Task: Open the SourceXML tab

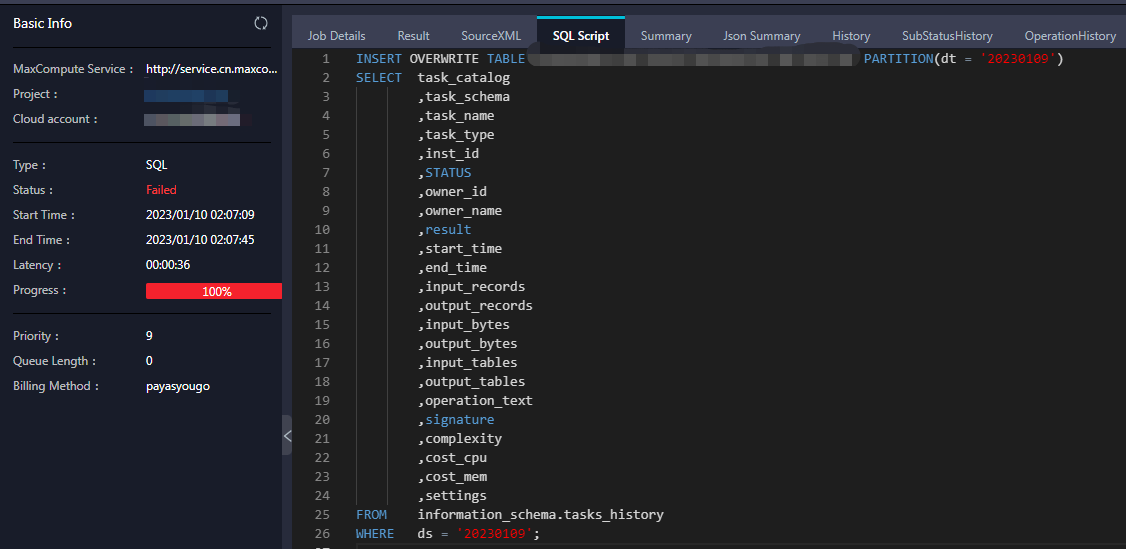Action: [491, 36]
